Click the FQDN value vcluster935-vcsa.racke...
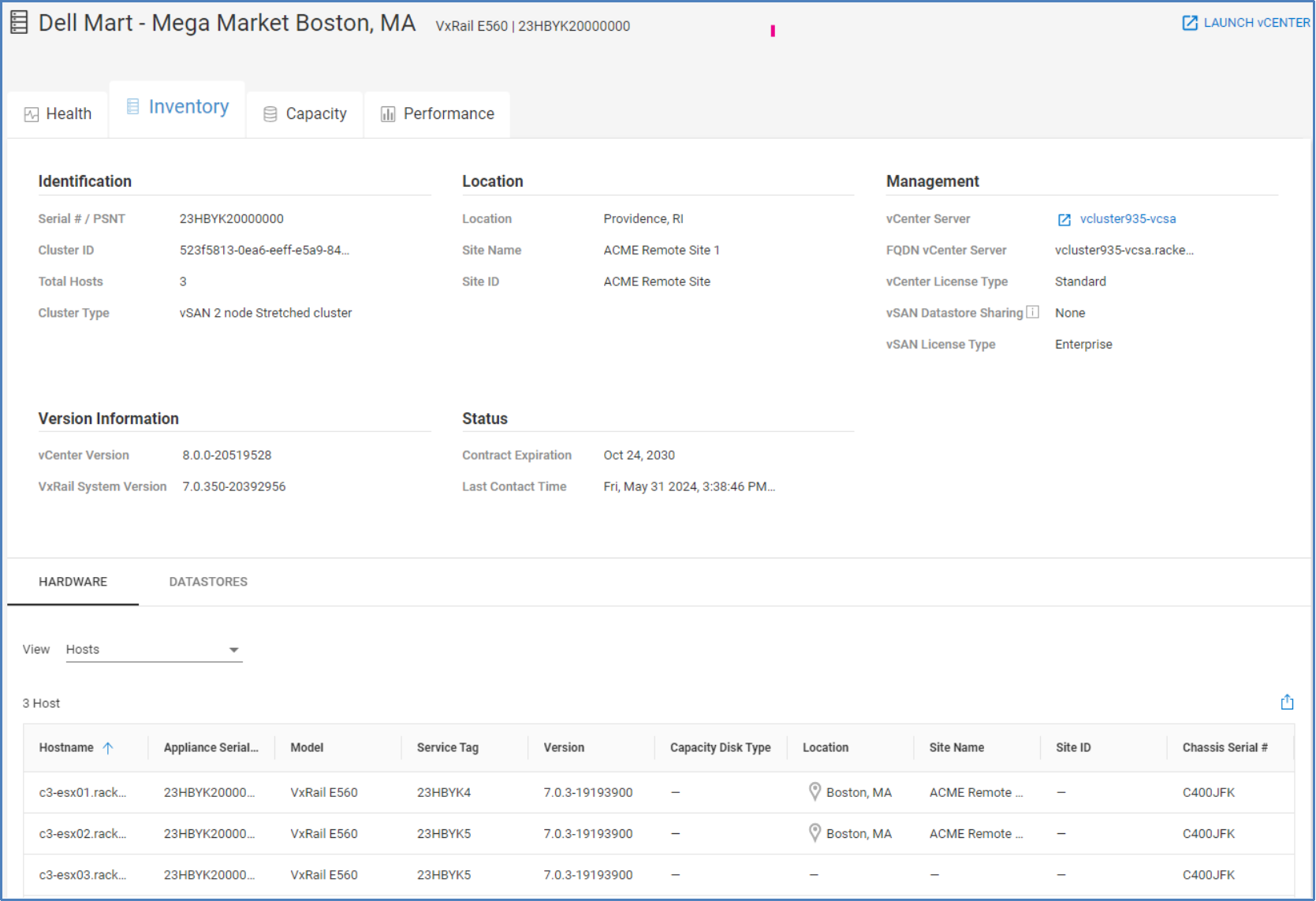Image resolution: width=1316 pixels, height=901 pixels. (x=1124, y=250)
